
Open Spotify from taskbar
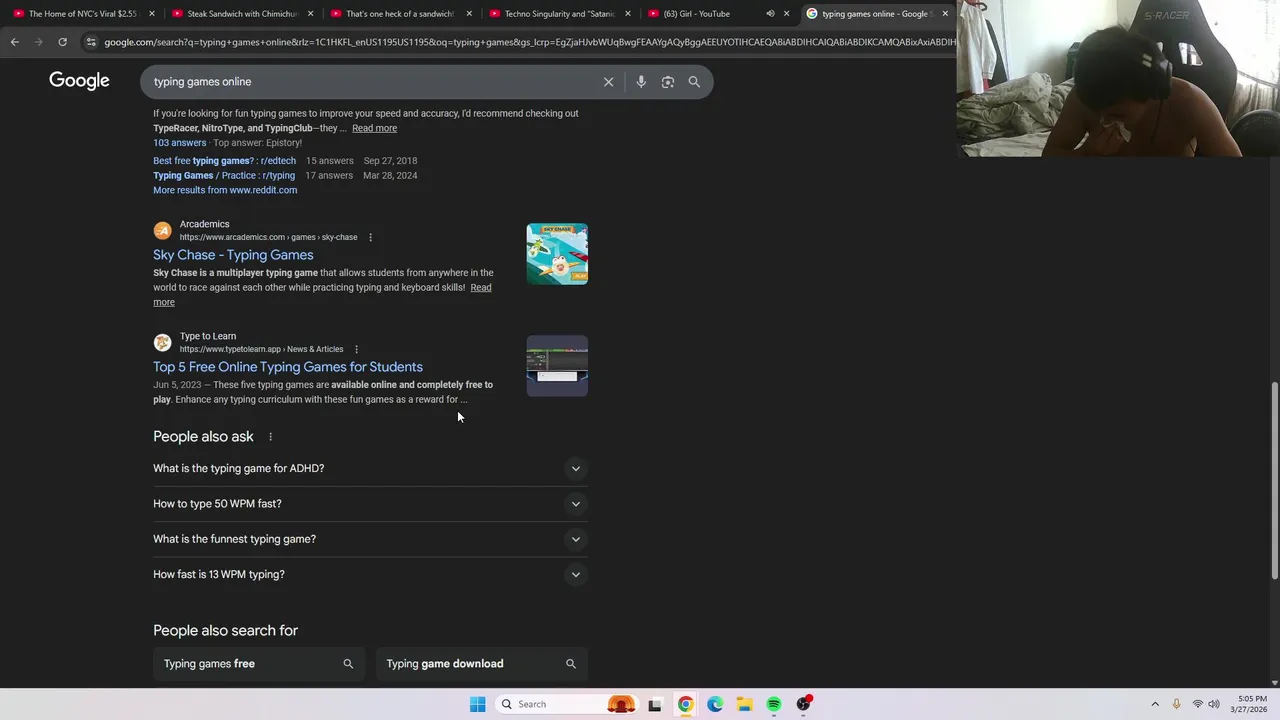point(774,704)
